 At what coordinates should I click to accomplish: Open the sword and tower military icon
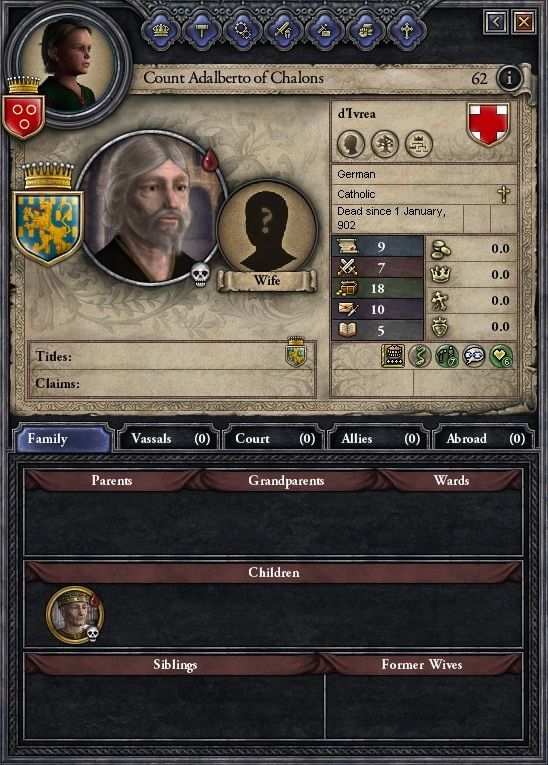tap(284, 31)
